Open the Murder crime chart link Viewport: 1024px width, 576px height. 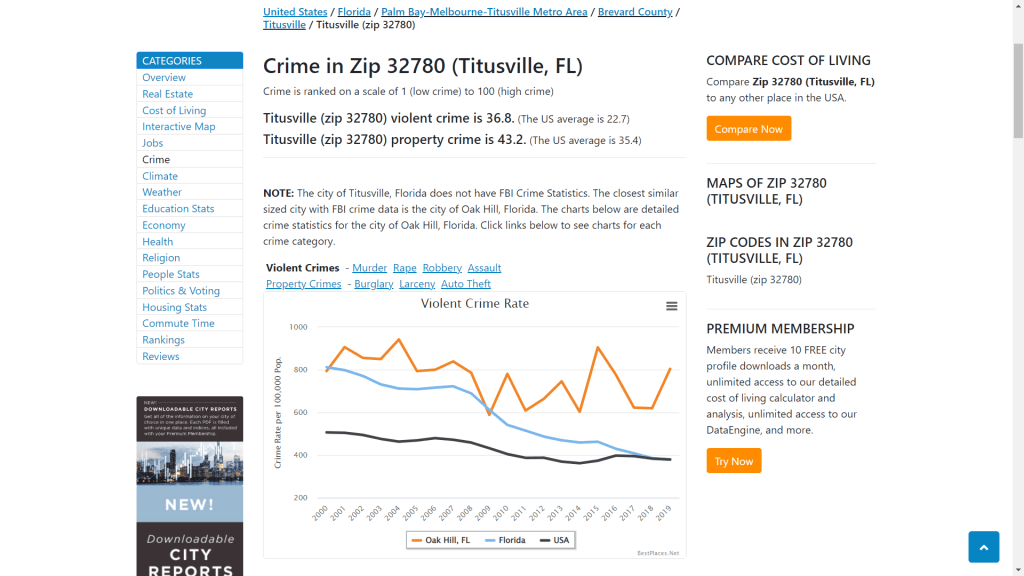tap(369, 267)
